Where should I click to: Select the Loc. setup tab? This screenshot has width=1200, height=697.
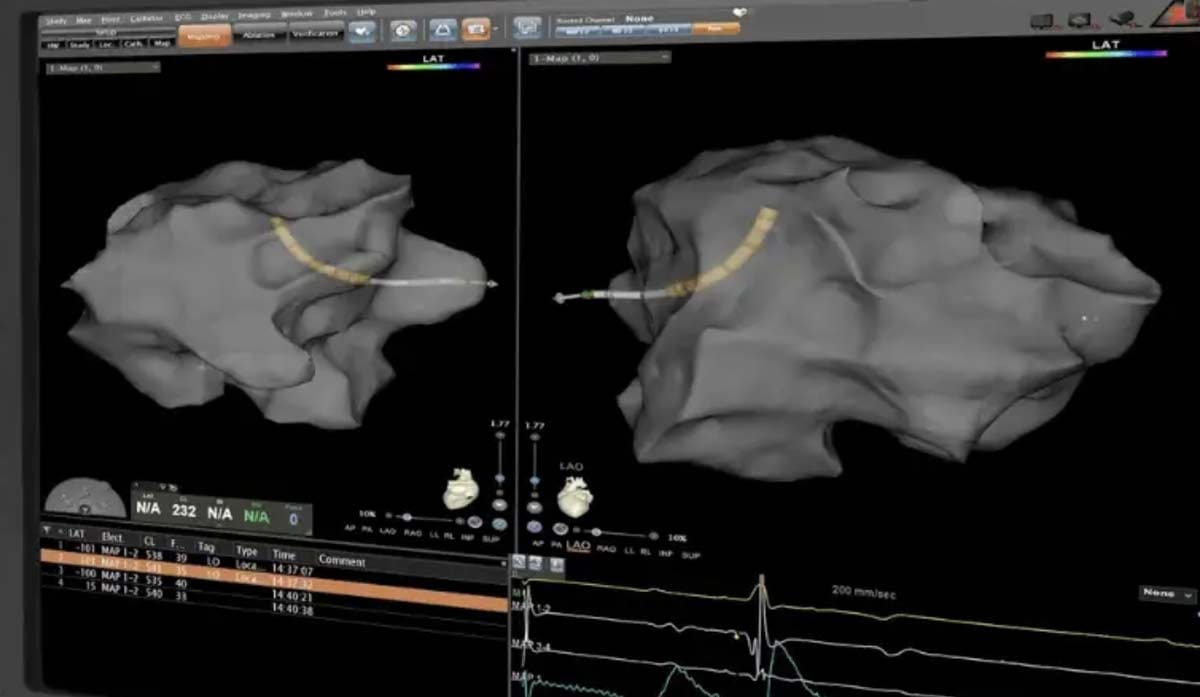click(x=106, y=44)
